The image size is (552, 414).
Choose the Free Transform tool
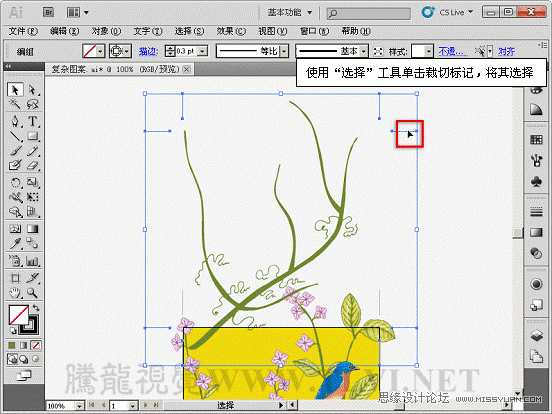32,197
